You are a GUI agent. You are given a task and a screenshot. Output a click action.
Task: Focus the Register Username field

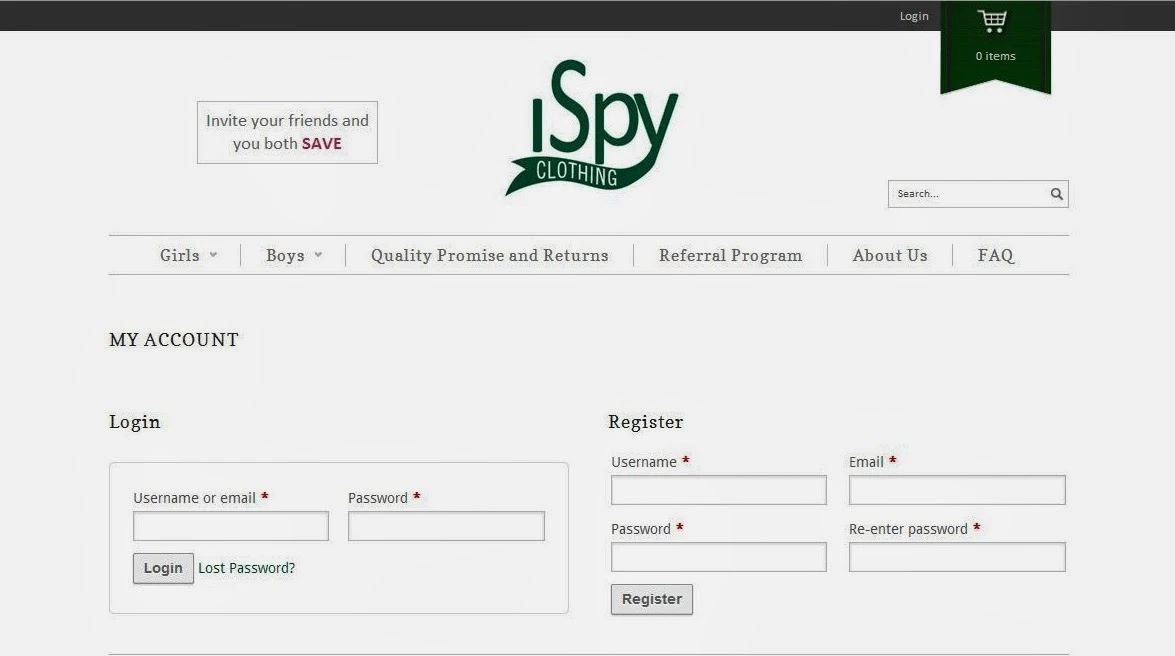[719, 490]
